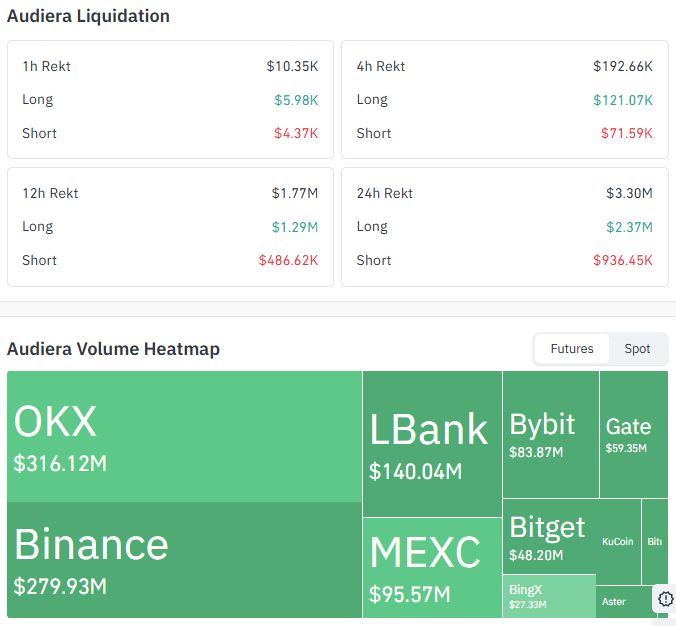Screen dimensions: 676x626
Task: Click the 4h Short value $71.59K
Action: 626,133
